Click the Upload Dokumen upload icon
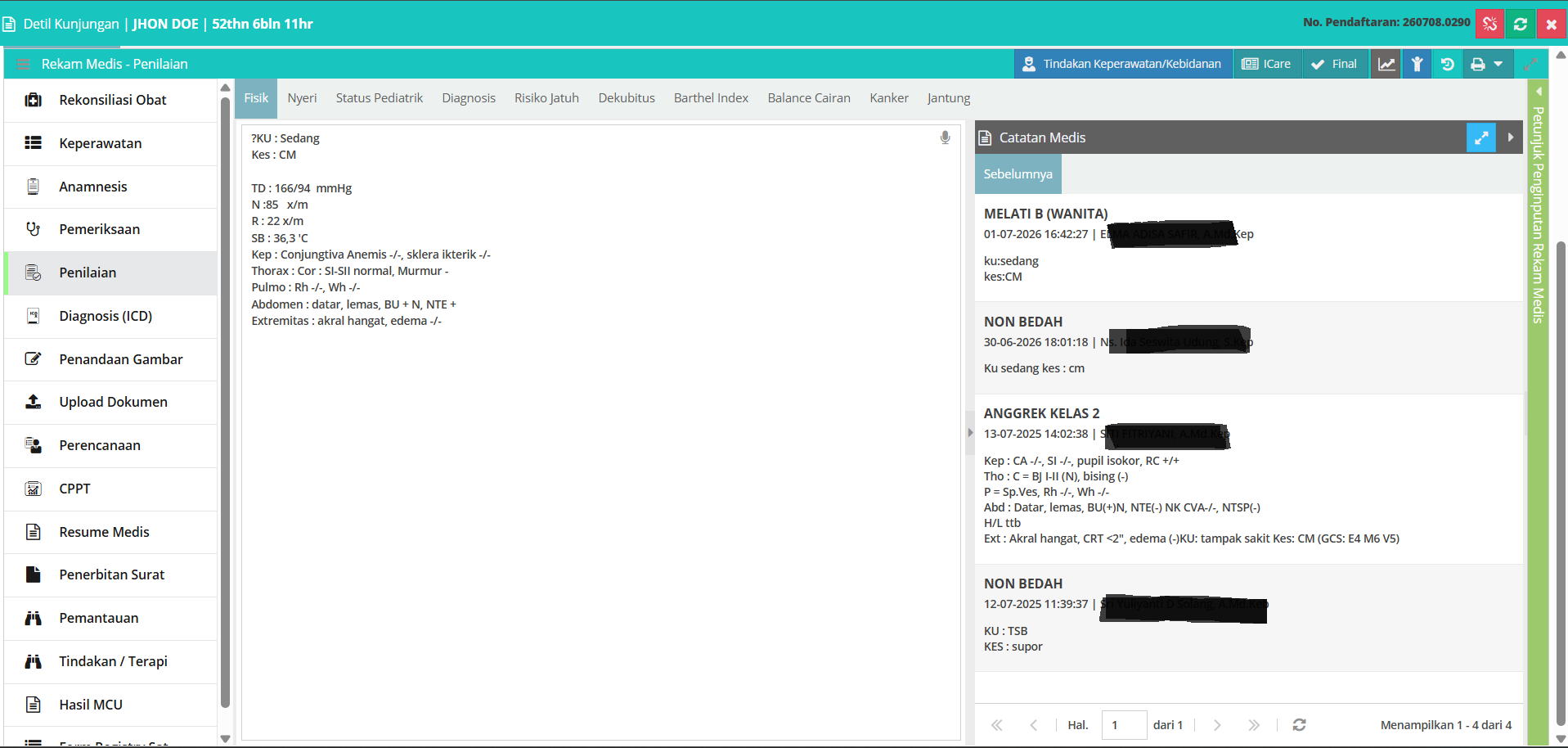1568x748 pixels. pyautogui.click(x=33, y=402)
